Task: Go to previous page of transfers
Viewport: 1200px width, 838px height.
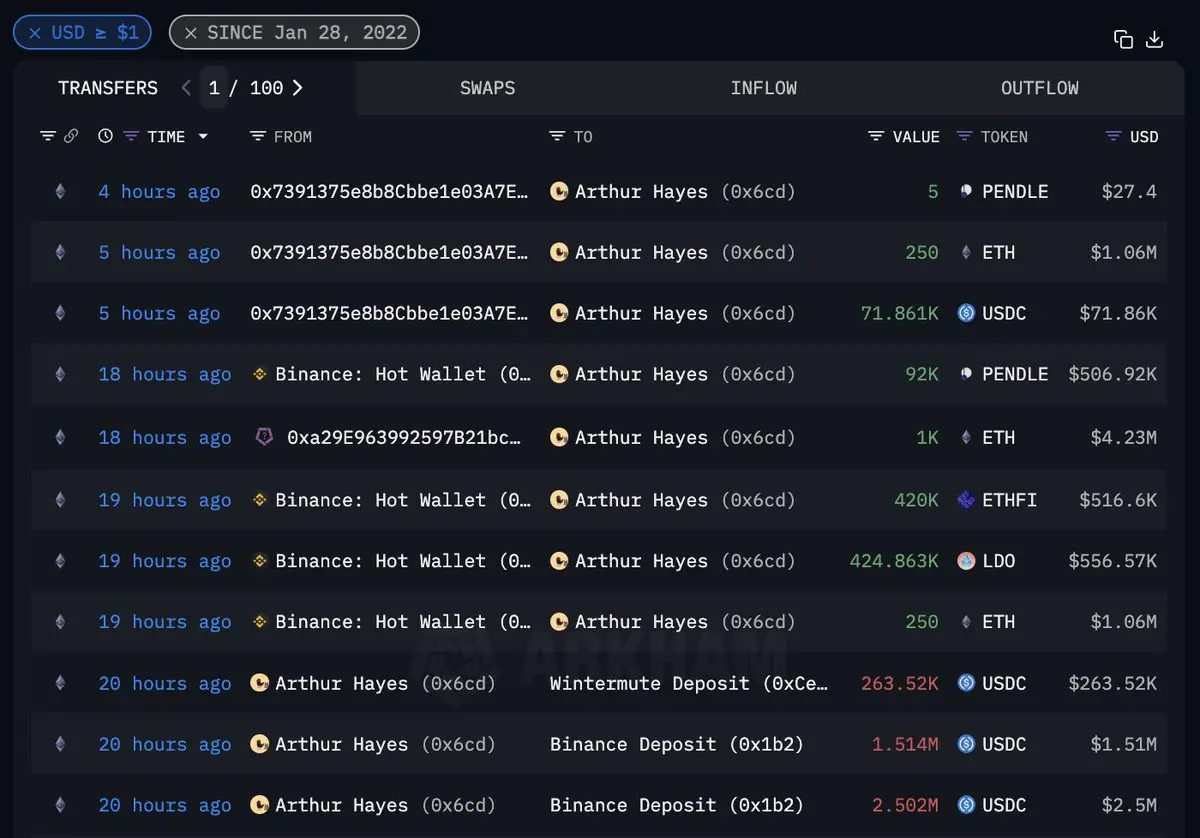Action: tap(186, 88)
